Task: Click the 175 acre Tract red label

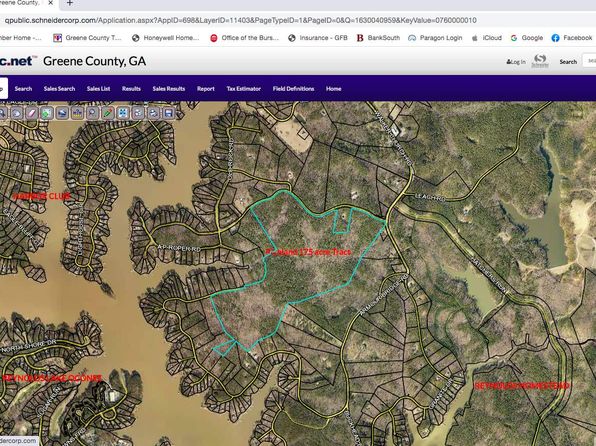Action: click(308, 252)
